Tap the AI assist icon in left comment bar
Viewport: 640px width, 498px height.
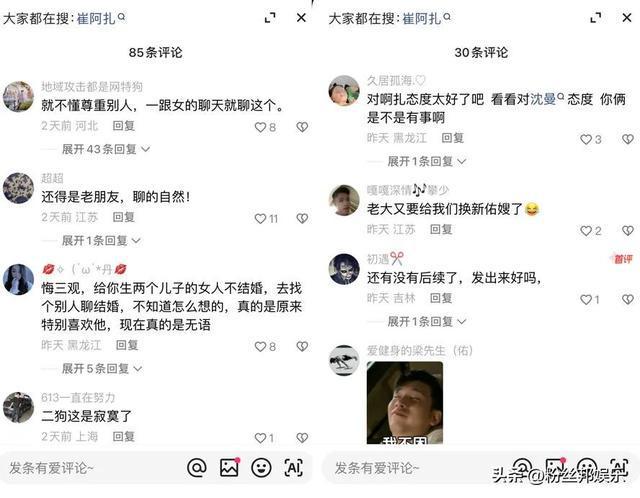293,468
